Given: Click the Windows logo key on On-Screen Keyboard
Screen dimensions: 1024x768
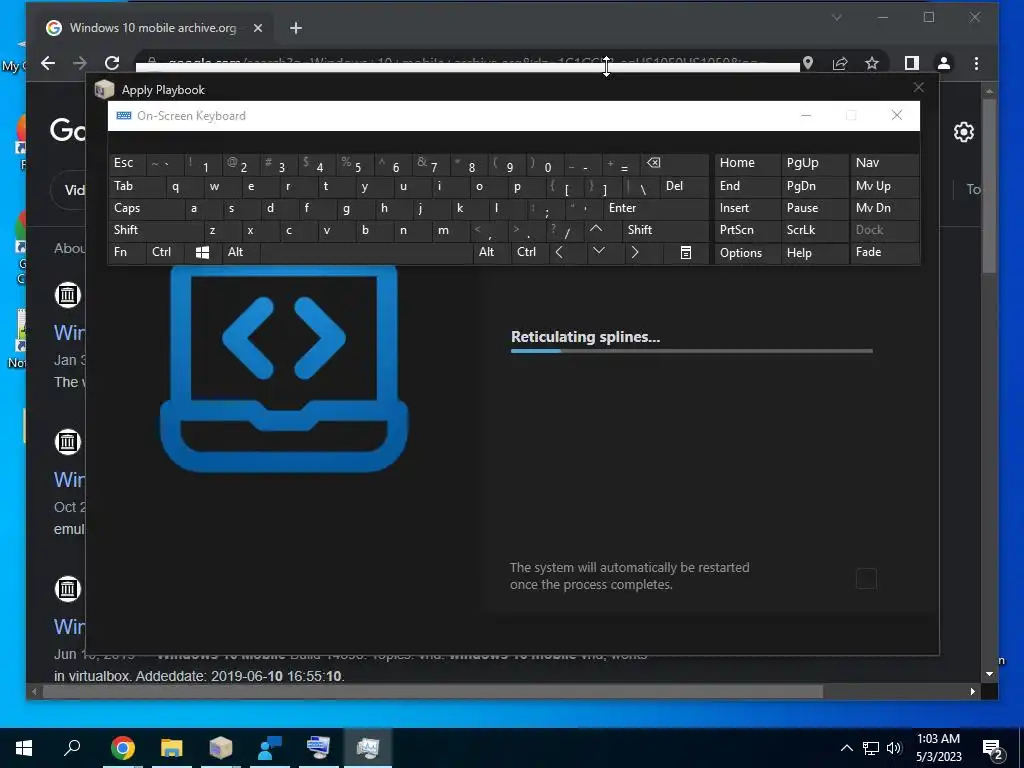Looking at the screenshot, I should [202, 253].
